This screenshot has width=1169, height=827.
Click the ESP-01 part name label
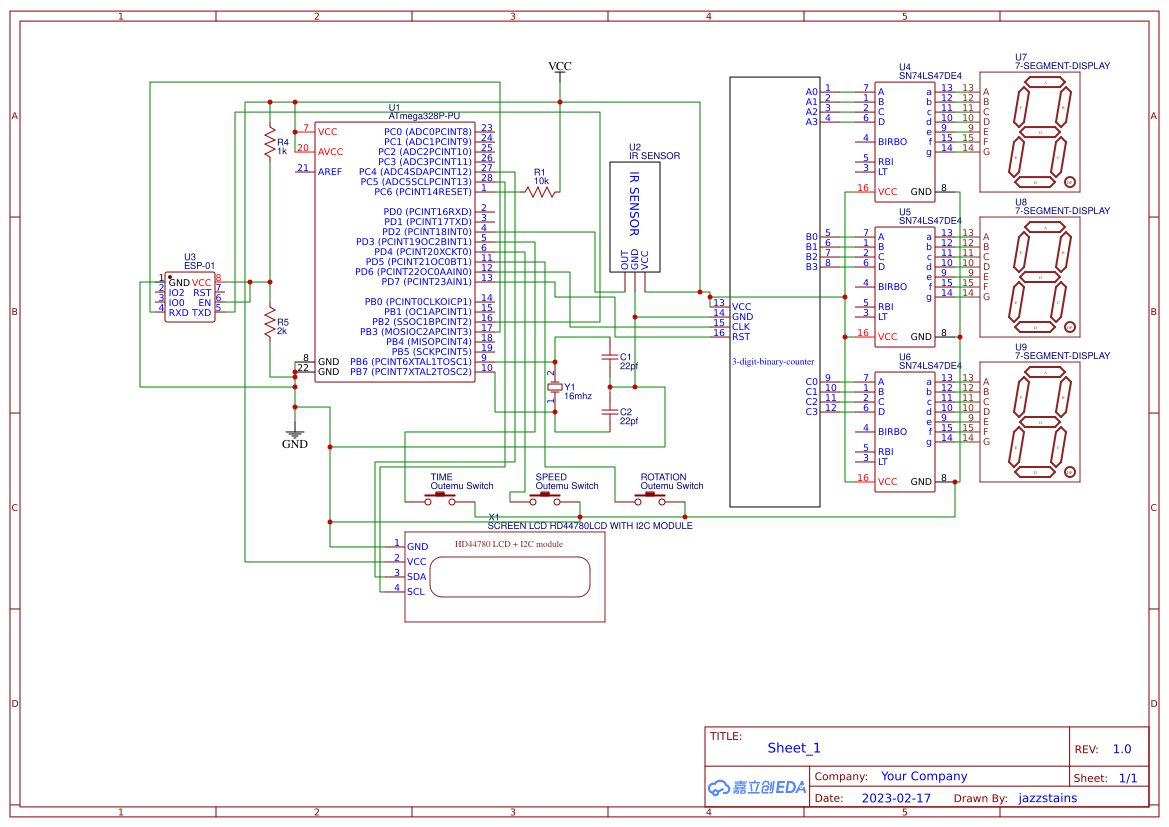pos(199,265)
